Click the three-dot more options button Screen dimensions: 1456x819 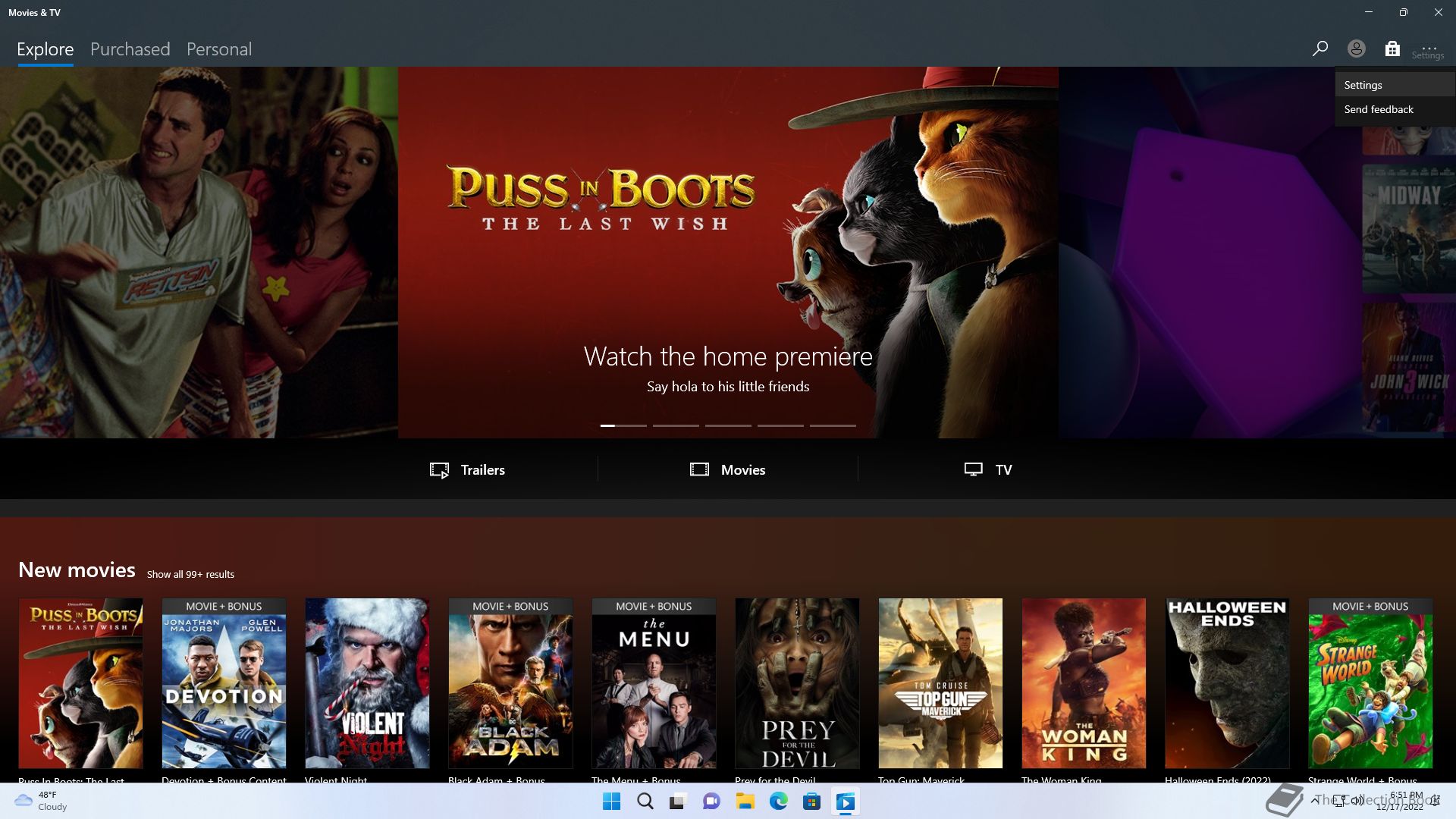(1429, 49)
